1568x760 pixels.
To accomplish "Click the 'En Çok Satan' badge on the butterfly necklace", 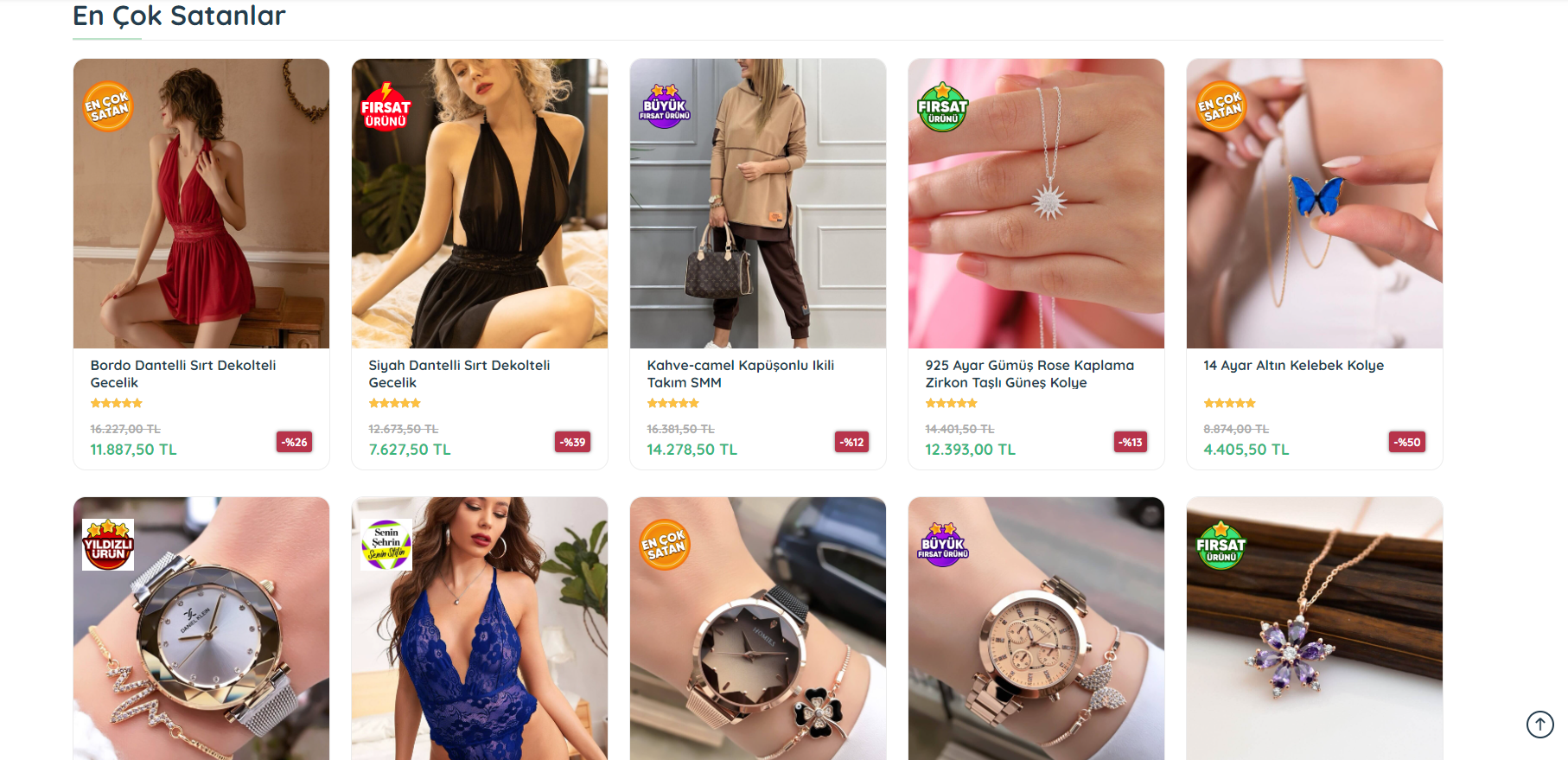I will coord(1221,106).
